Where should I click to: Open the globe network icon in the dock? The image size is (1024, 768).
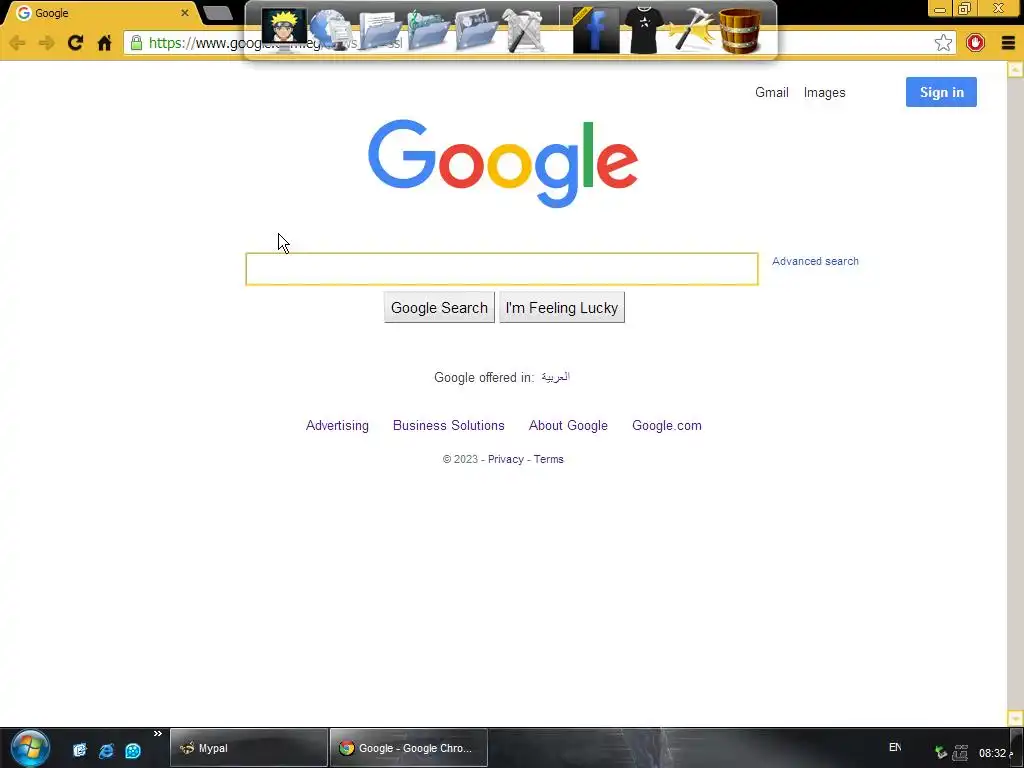(x=330, y=30)
